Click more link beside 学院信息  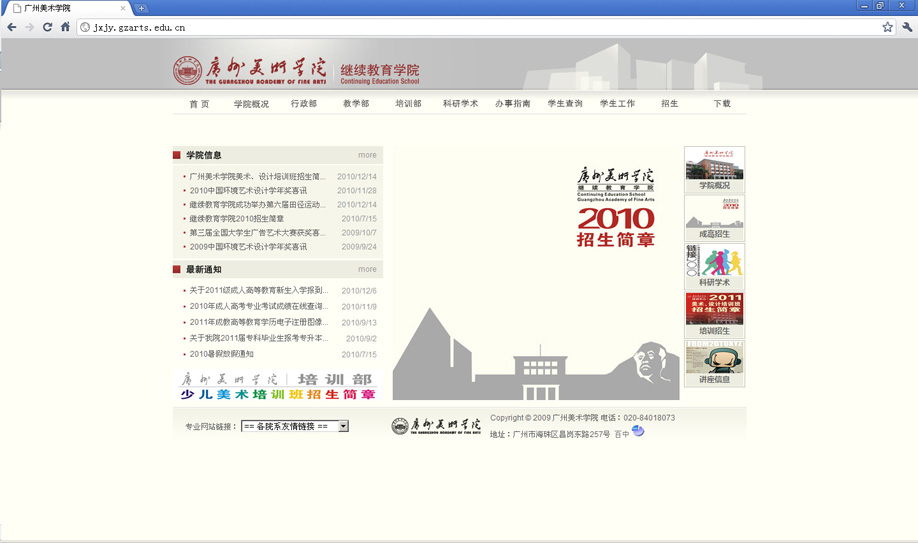(367, 155)
